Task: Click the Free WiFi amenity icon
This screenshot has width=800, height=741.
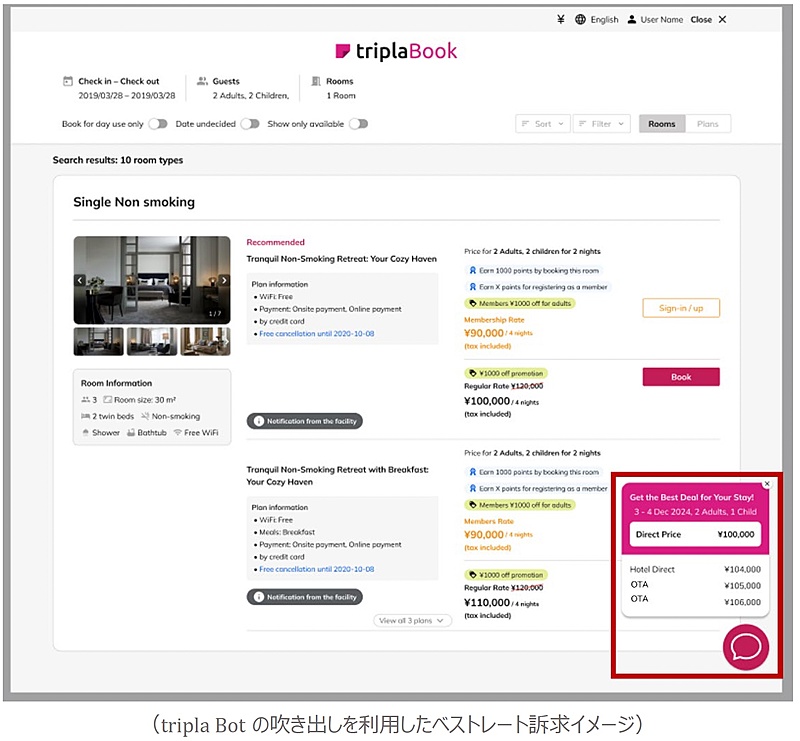Action: point(178,432)
